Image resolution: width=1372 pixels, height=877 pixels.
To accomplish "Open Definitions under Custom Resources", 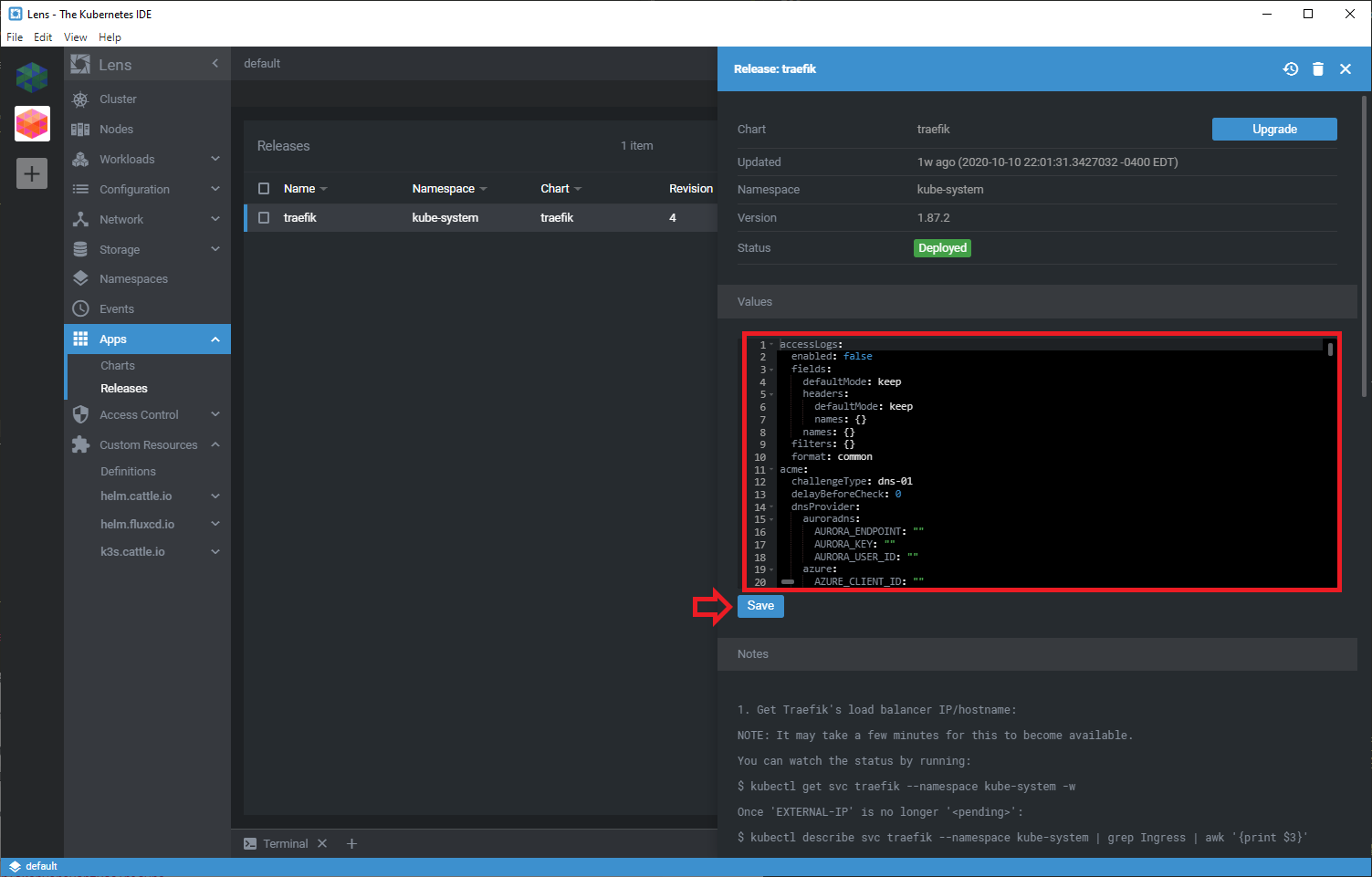I will pyautogui.click(x=128, y=472).
